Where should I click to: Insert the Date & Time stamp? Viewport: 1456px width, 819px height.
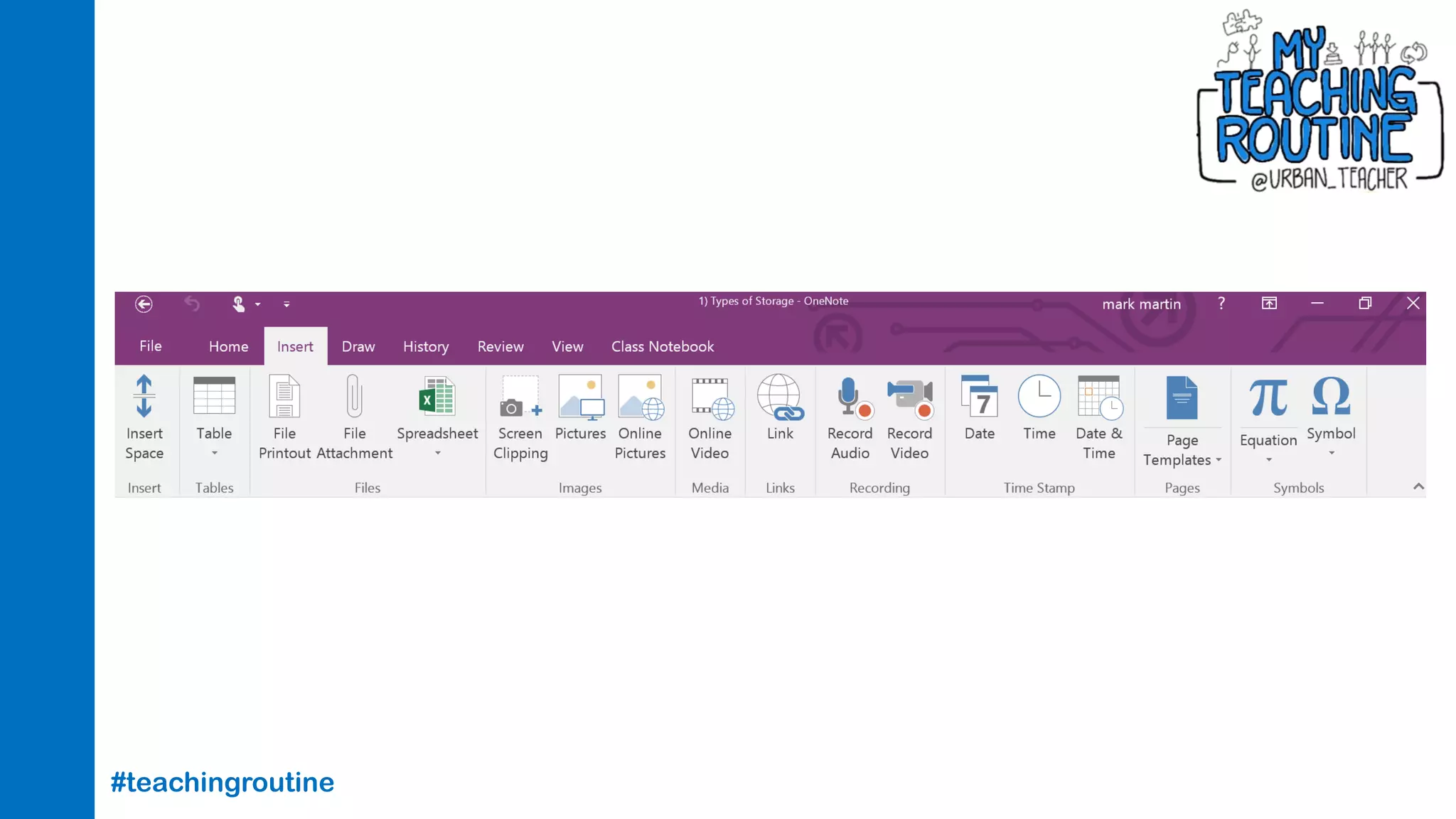[x=1098, y=397]
